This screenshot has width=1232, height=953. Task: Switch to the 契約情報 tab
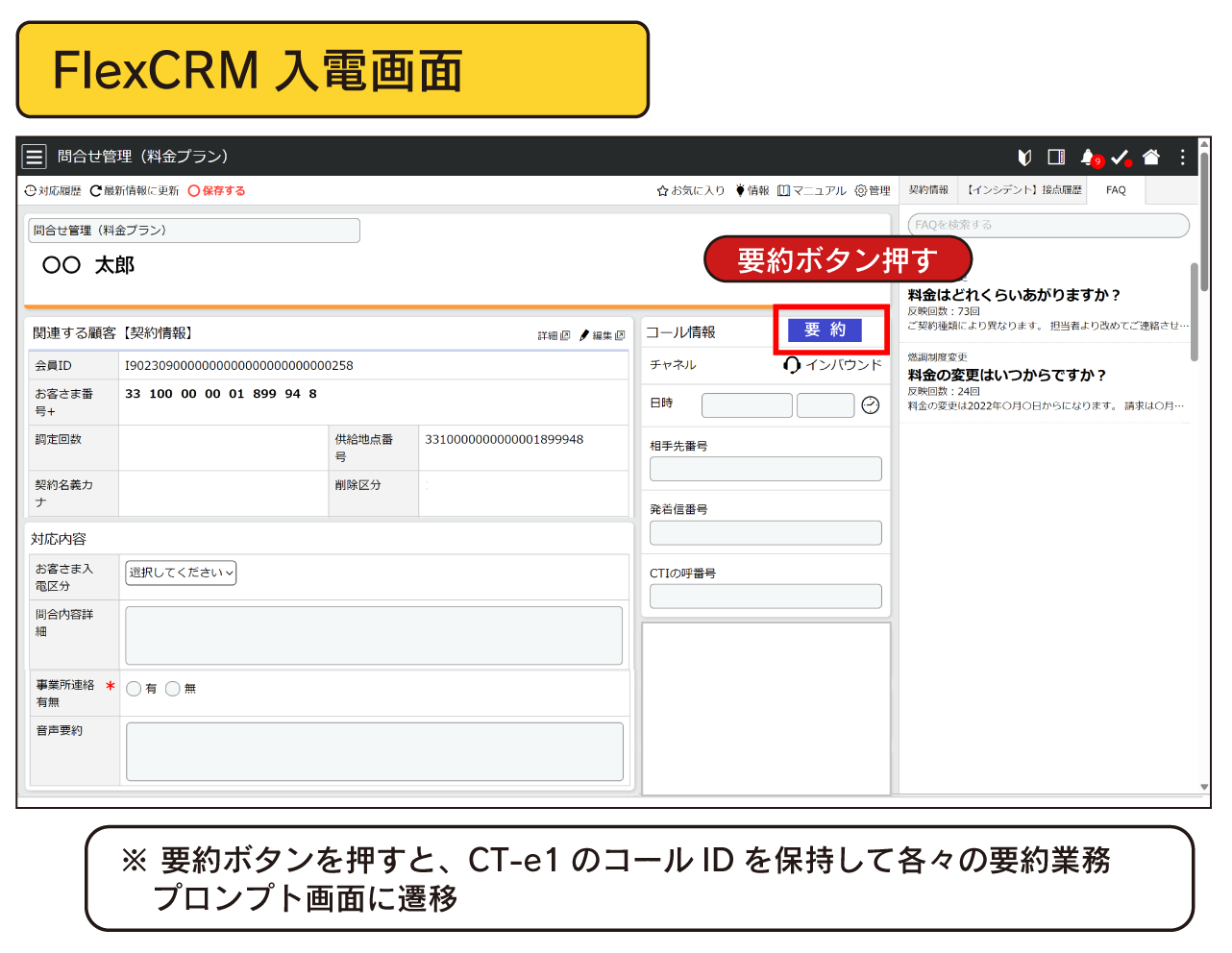tap(928, 190)
